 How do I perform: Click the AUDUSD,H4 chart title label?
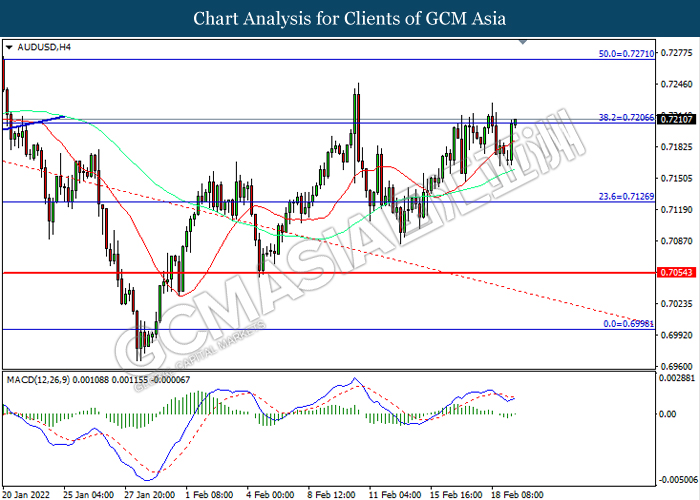(44, 47)
